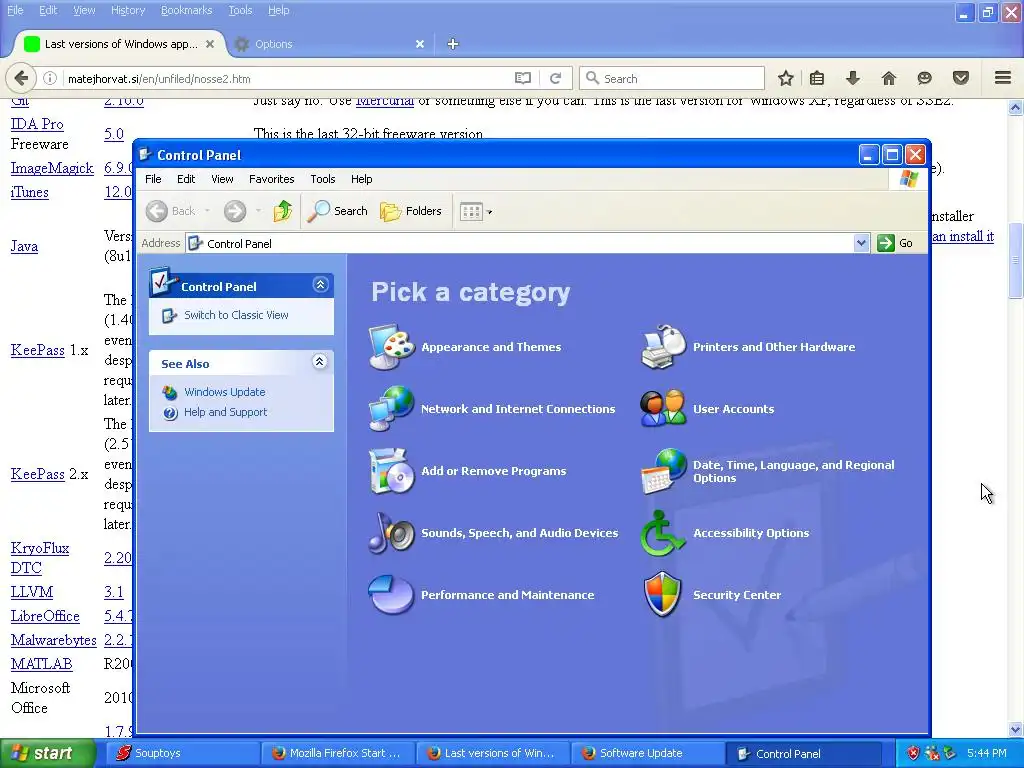Screen dimensions: 1024x768
Task: Switch to Classic View
Action: click(x=236, y=315)
